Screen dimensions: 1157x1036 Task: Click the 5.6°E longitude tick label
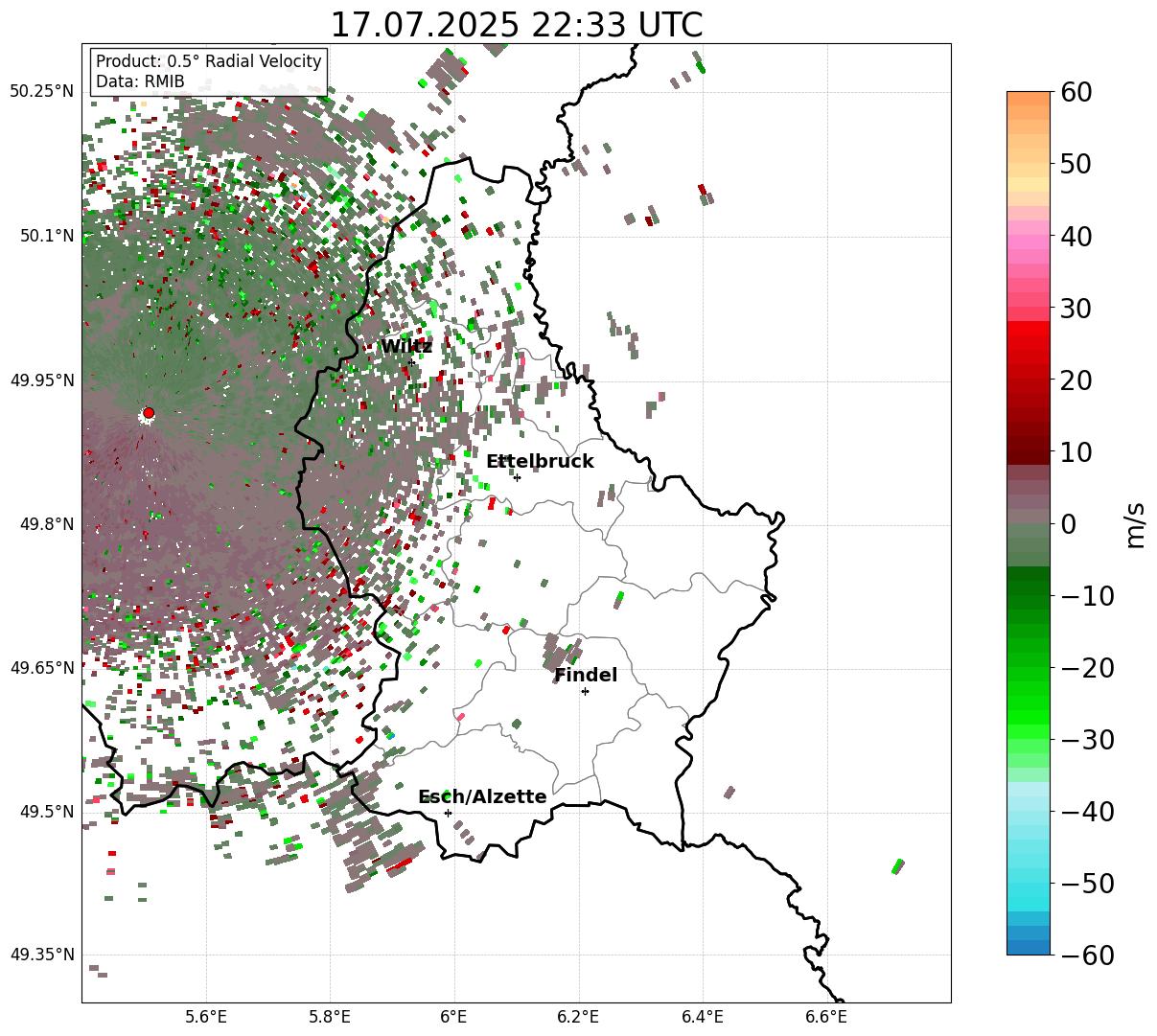(x=206, y=1017)
